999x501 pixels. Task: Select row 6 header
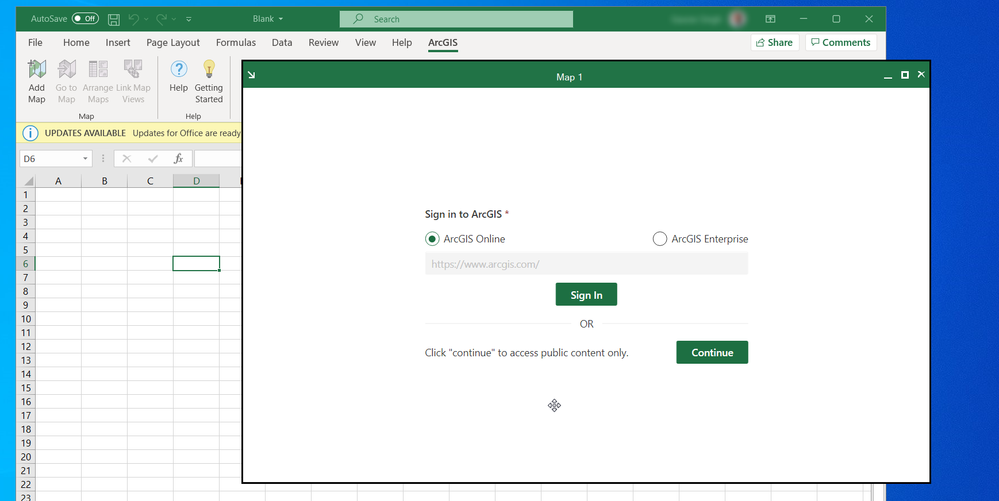(26, 263)
